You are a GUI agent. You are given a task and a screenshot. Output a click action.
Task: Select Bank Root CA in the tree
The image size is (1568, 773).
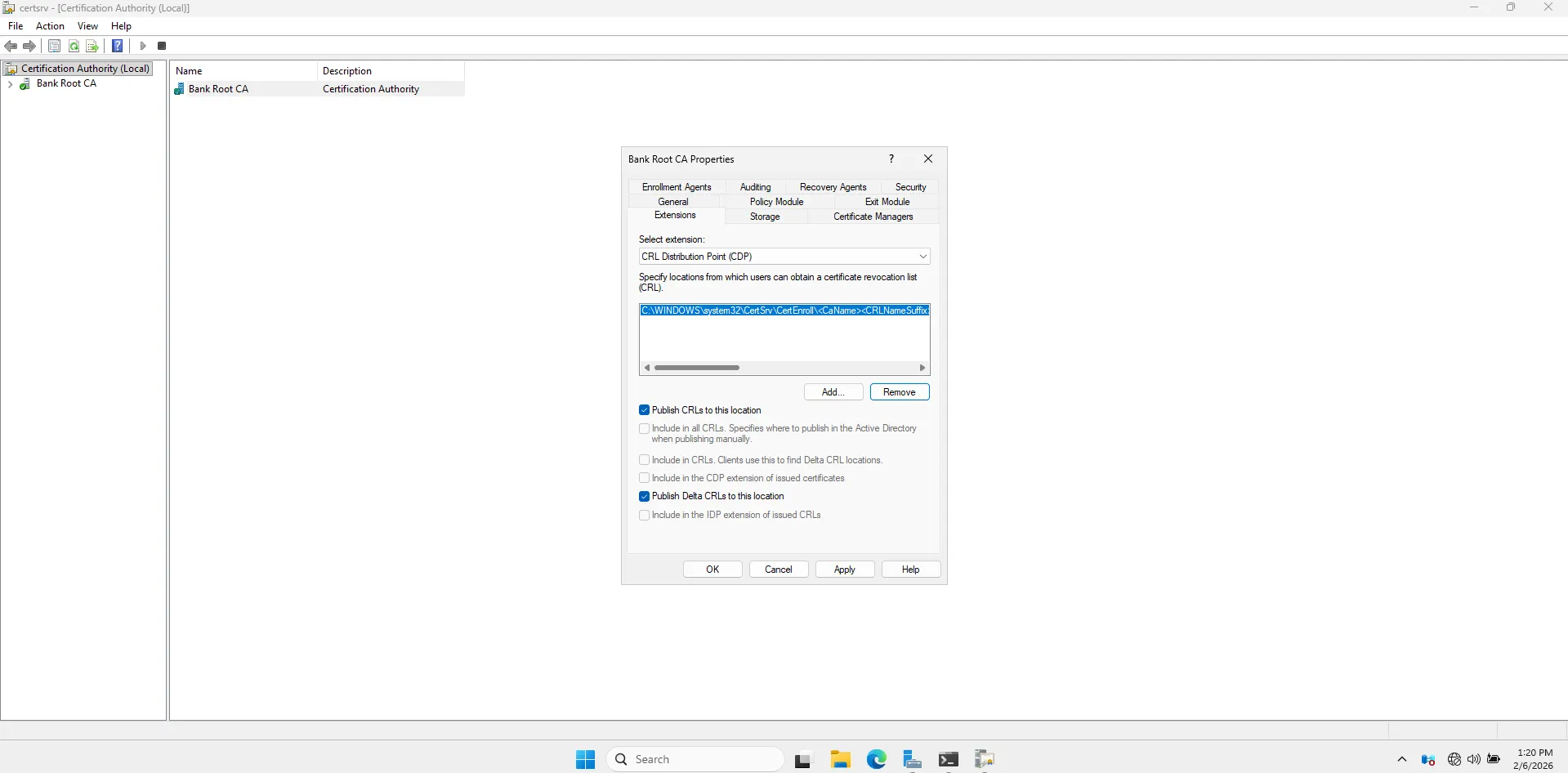click(66, 83)
